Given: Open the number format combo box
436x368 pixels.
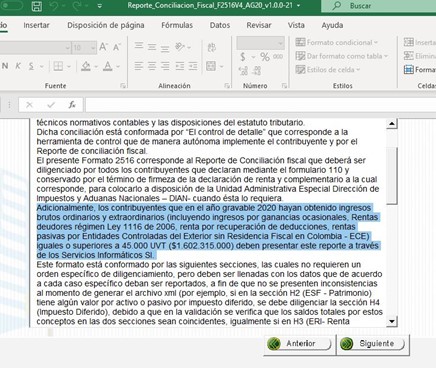Looking at the screenshot, I should (x=260, y=43).
